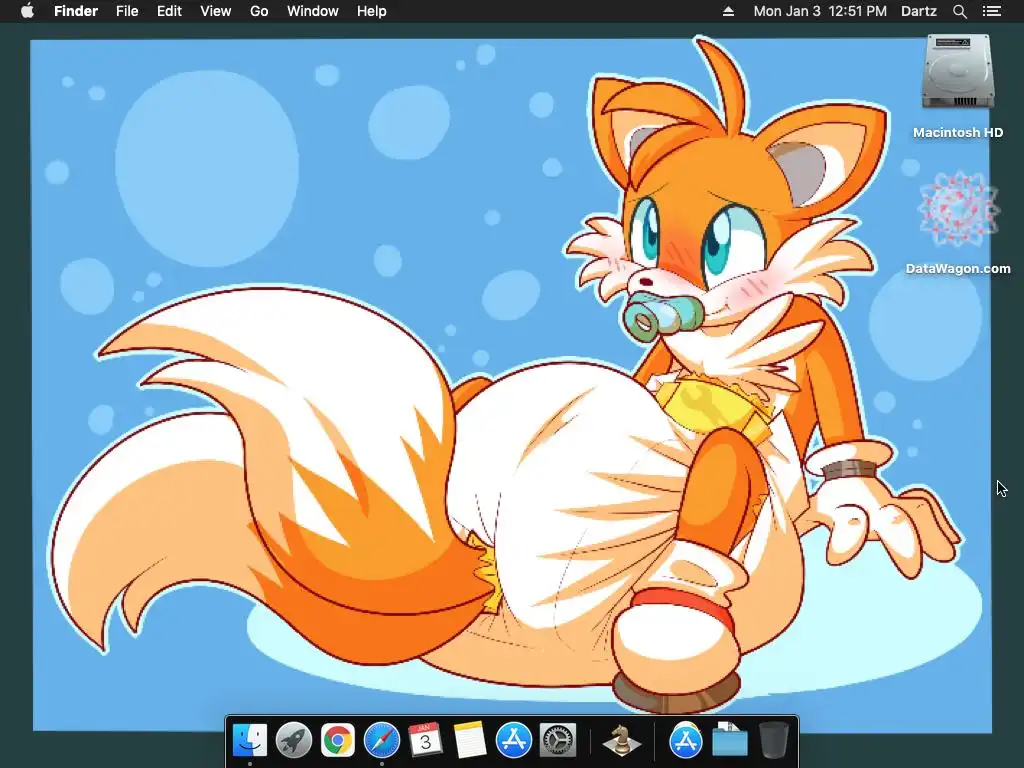The image size is (1024, 768).
Task: Open Spotlight search magnifier
Action: [959, 11]
